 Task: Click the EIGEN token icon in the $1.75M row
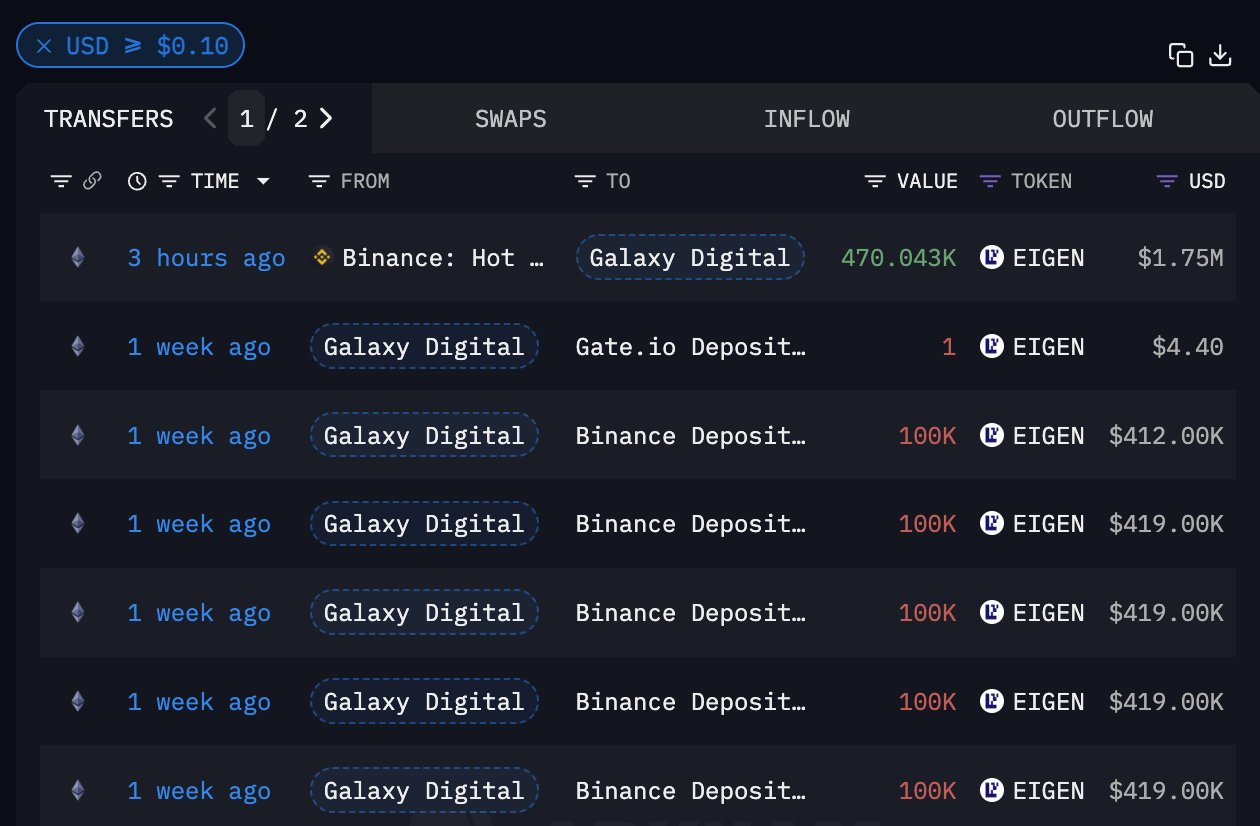991,258
